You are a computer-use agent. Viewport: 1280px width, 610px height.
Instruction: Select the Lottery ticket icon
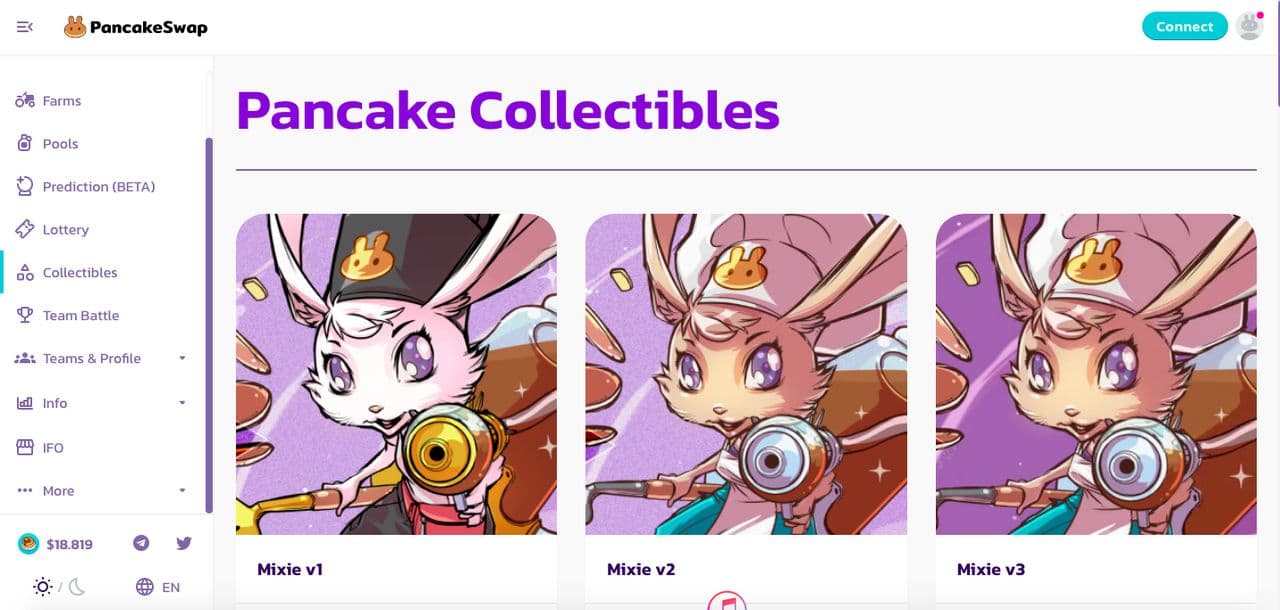(25, 229)
